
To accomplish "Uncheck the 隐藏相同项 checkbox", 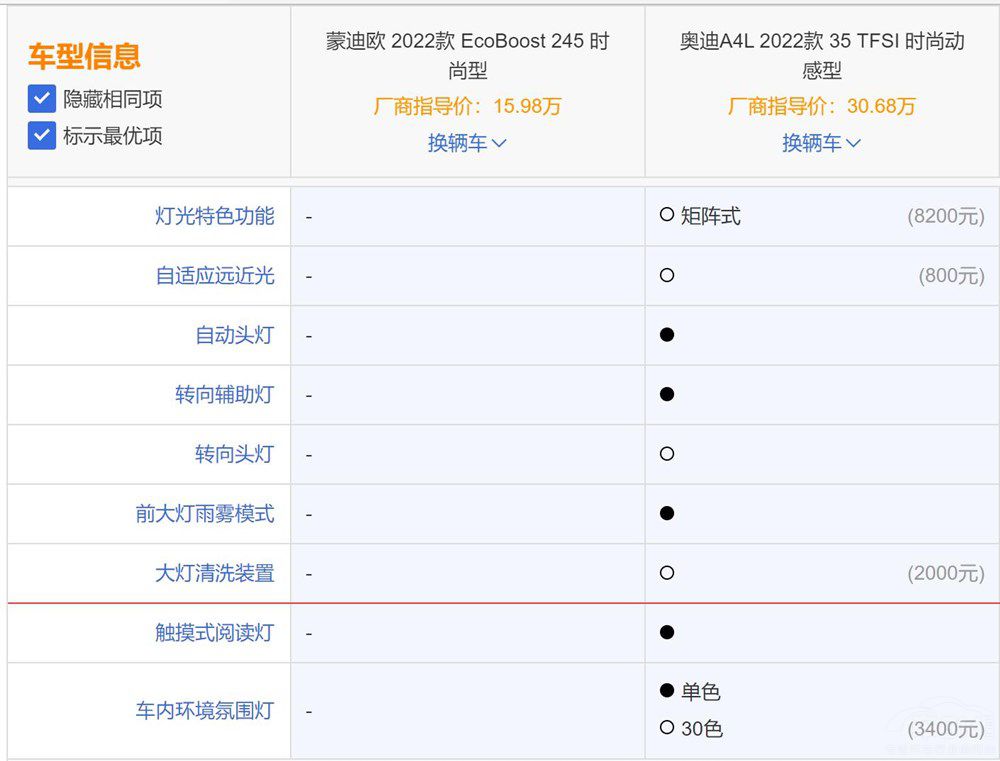I will [41, 99].
